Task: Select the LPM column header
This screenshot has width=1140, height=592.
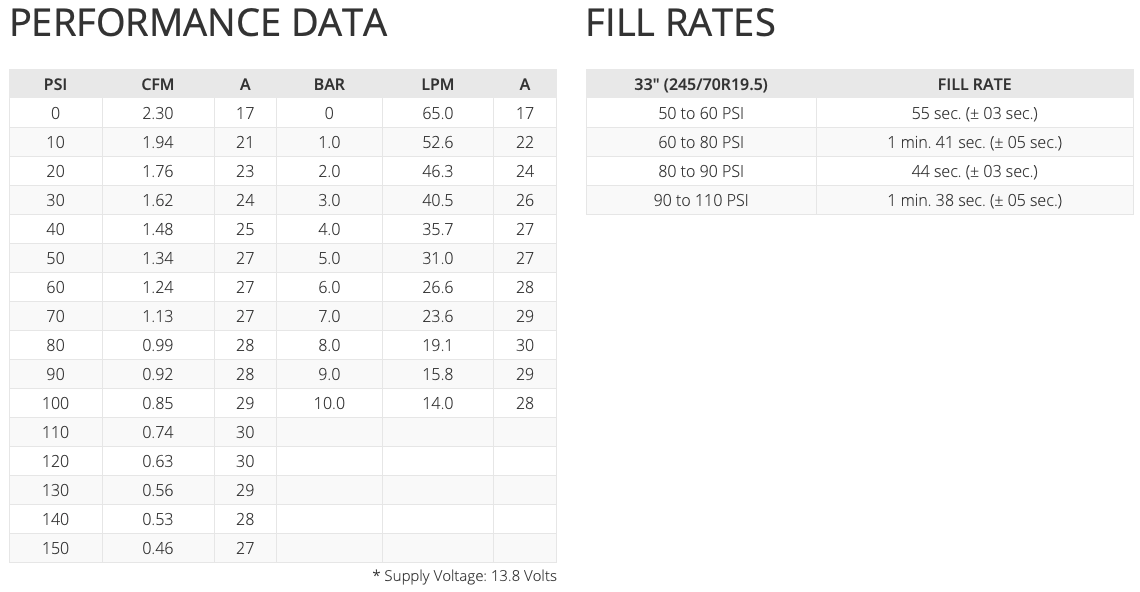Action: pyautogui.click(x=437, y=85)
